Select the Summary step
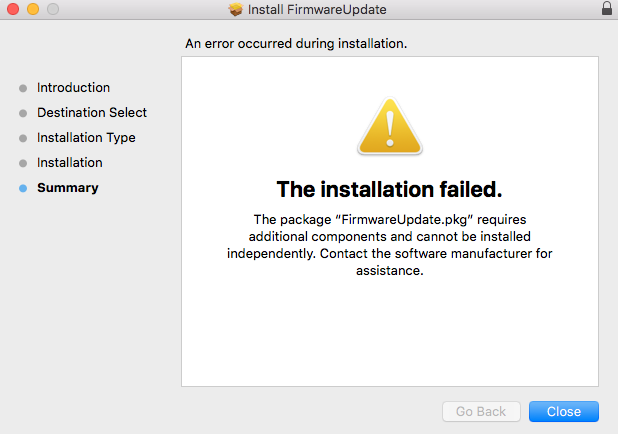618x434 pixels. click(x=68, y=188)
